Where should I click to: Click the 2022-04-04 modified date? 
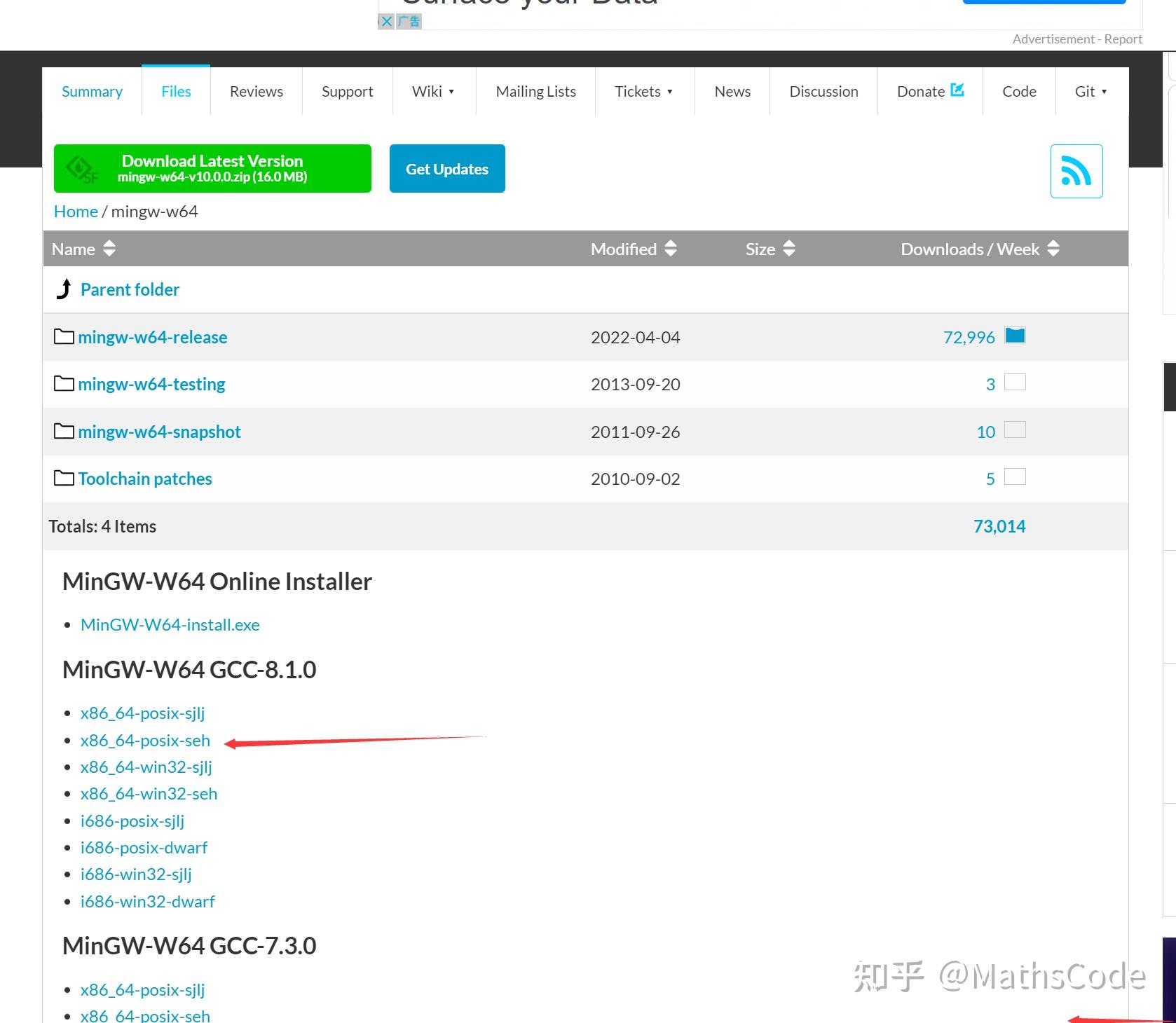635,337
